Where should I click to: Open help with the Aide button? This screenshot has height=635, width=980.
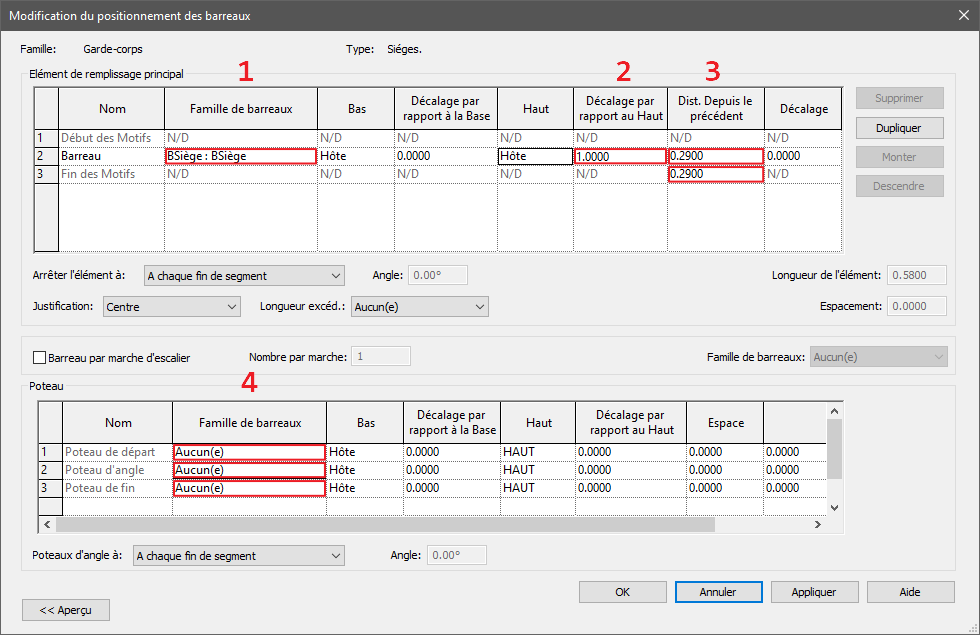click(909, 592)
